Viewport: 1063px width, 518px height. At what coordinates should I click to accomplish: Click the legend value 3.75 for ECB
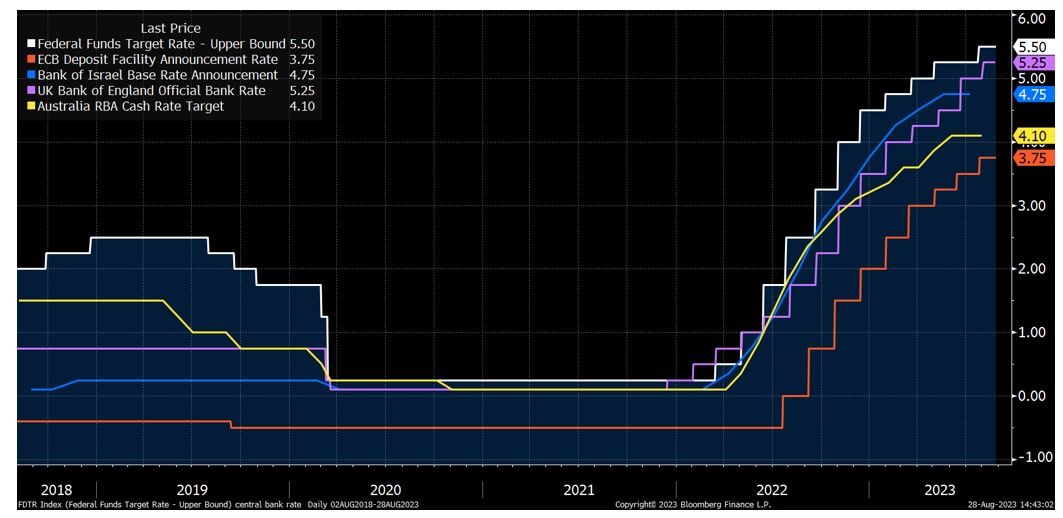(x=302, y=60)
